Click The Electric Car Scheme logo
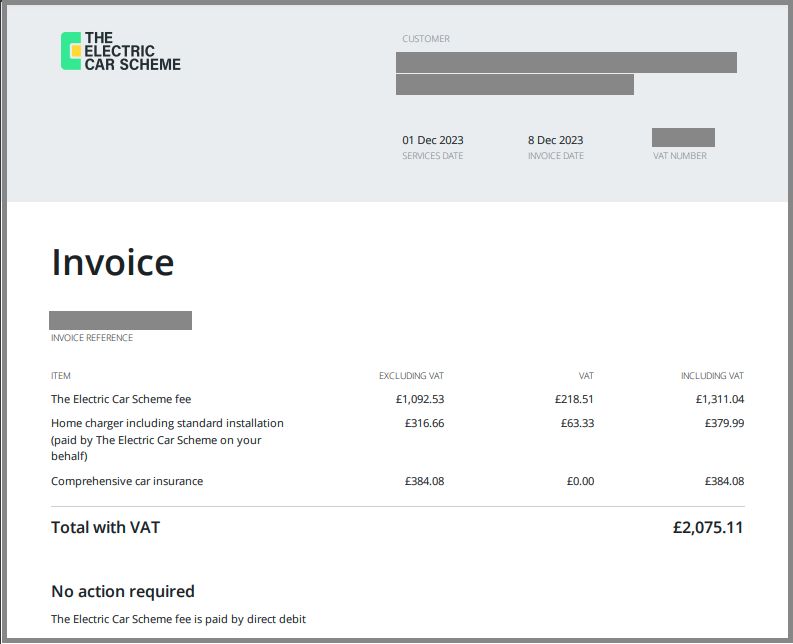This screenshot has height=644, width=793. (120, 51)
